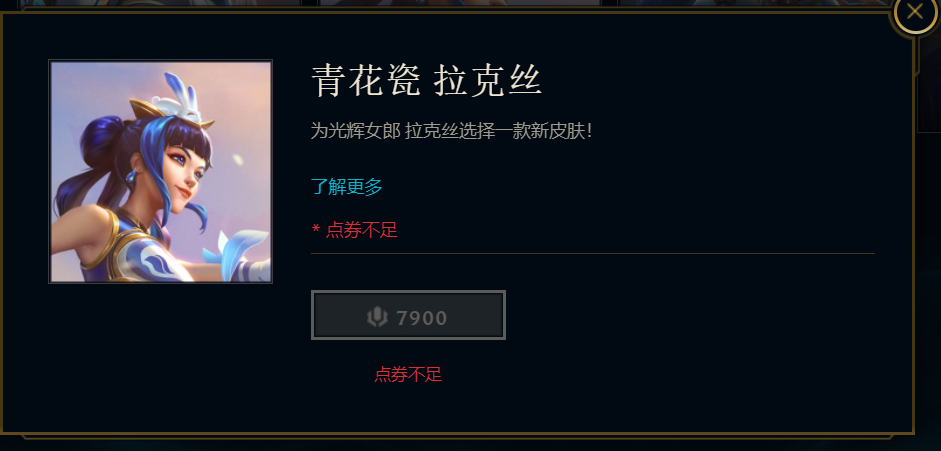This screenshot has width=941, height=451.
Task: Click the 7900 price number
Action: pos(422,318)
